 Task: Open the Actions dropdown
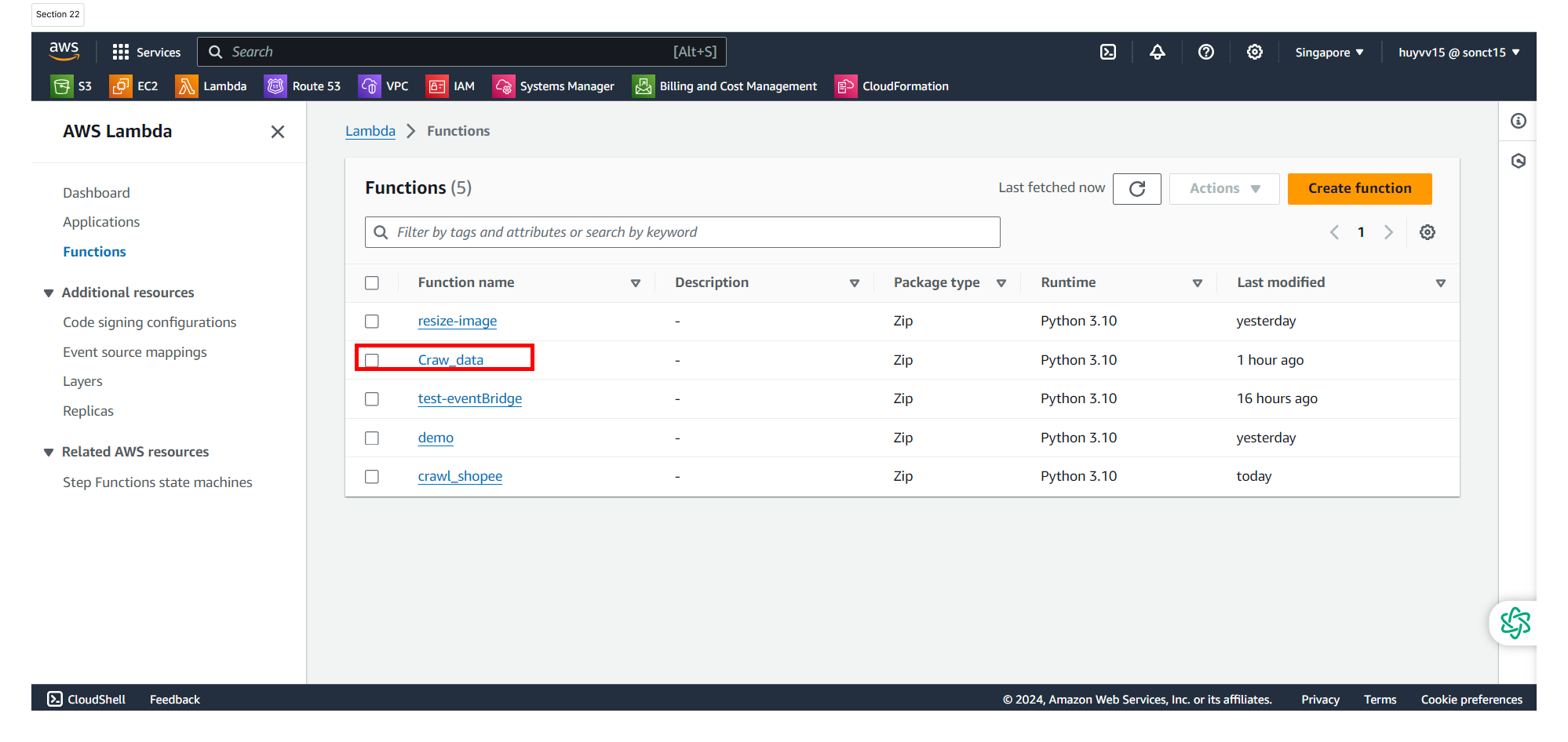[1224, 189]
